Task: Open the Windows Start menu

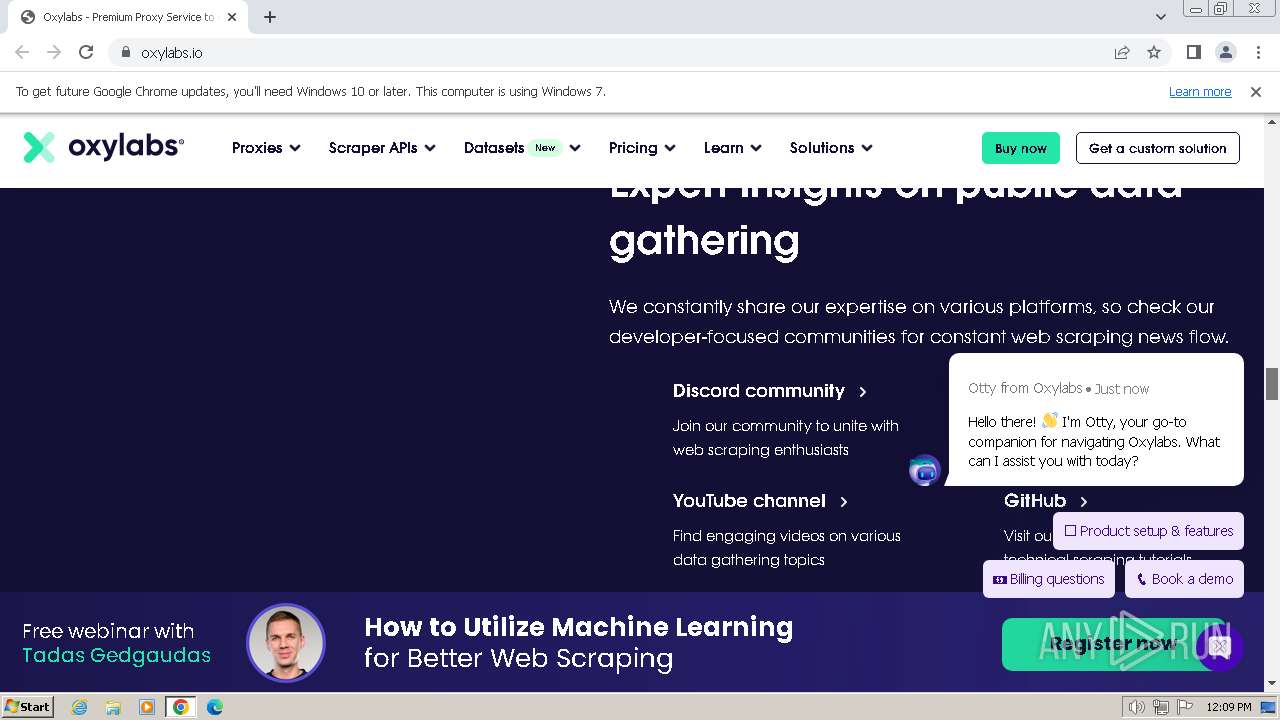Action: coord(28,706)
